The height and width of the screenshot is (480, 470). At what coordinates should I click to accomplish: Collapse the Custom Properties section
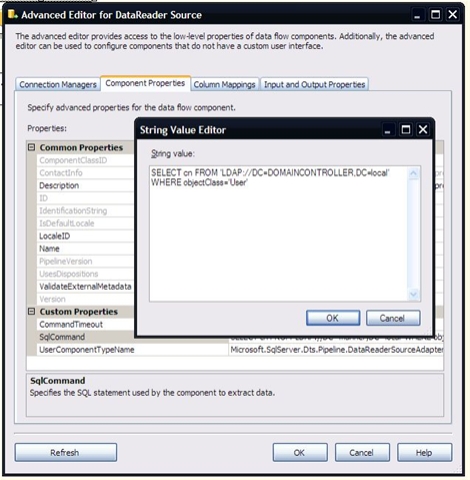coord(32,311)
